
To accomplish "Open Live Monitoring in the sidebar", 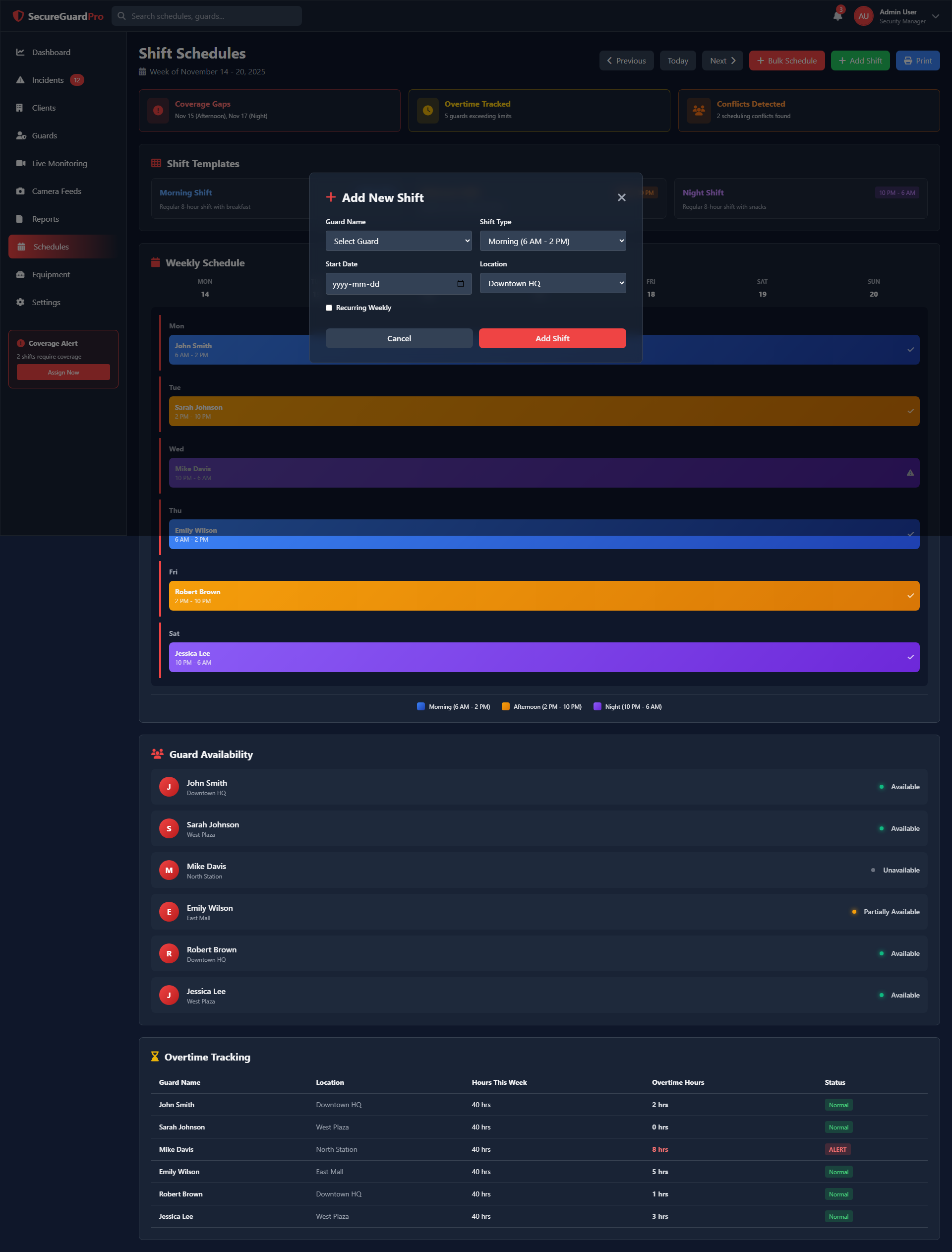I will point(59,163).
